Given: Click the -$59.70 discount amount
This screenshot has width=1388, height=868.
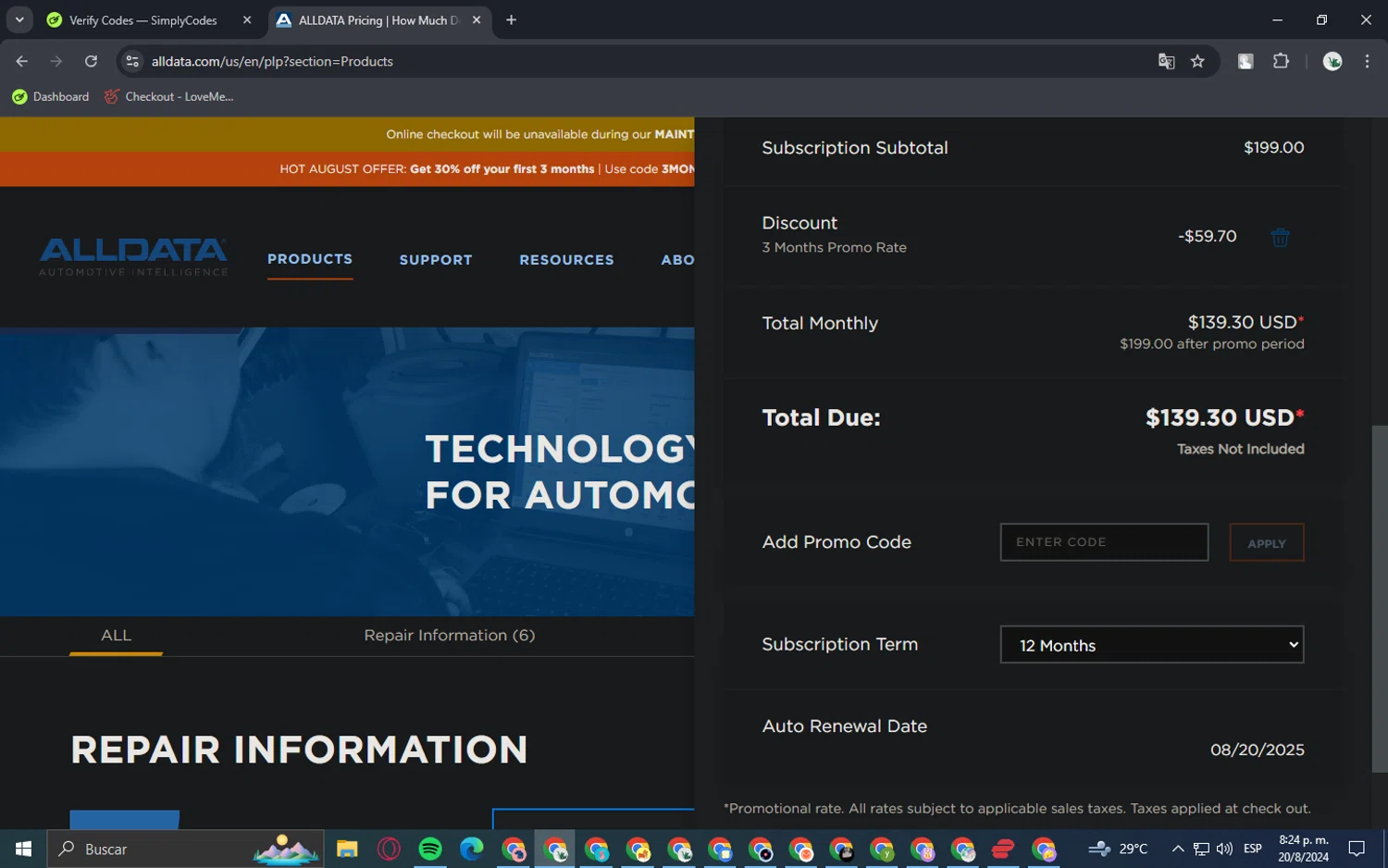Looking at the screenshot, I should (x=1208, y=236).
